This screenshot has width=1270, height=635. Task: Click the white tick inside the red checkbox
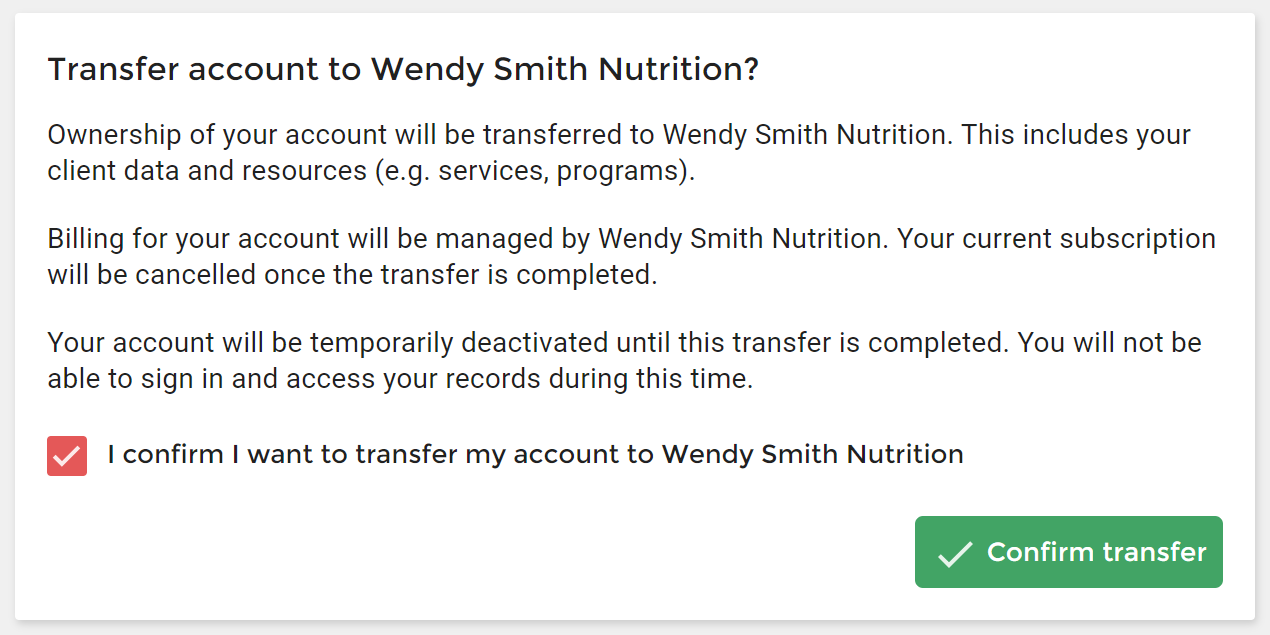(67, 456)
